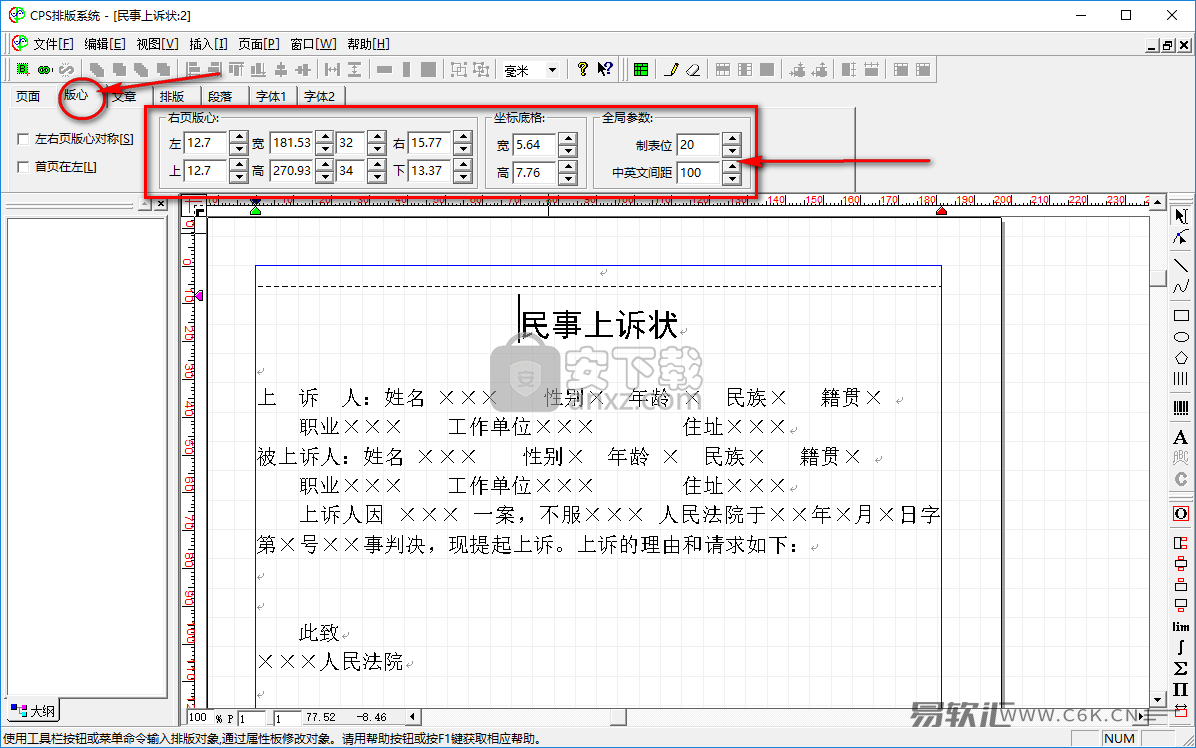
Task: Click the context help pointer icon
Action: coord(606,69)
